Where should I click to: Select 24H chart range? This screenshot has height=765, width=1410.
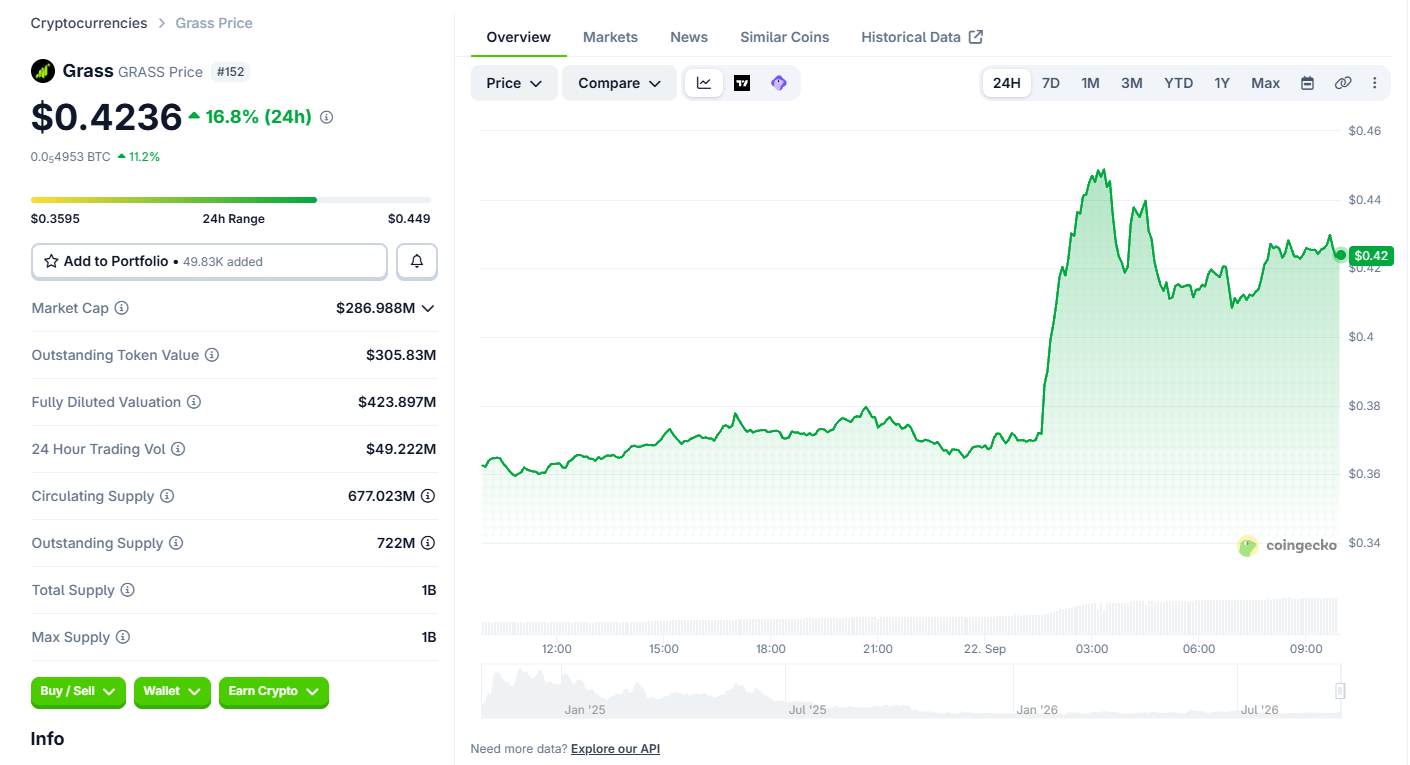[1007, 83]
